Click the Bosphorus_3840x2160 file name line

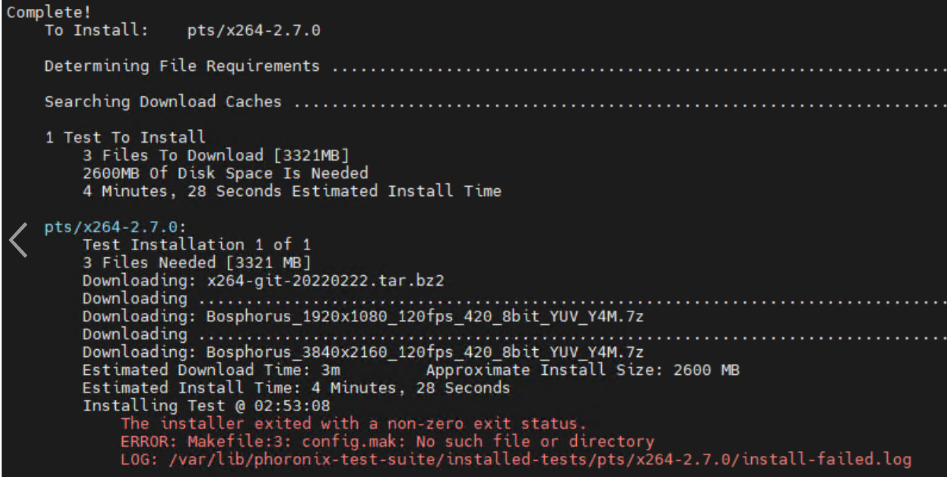coord(363,352)
